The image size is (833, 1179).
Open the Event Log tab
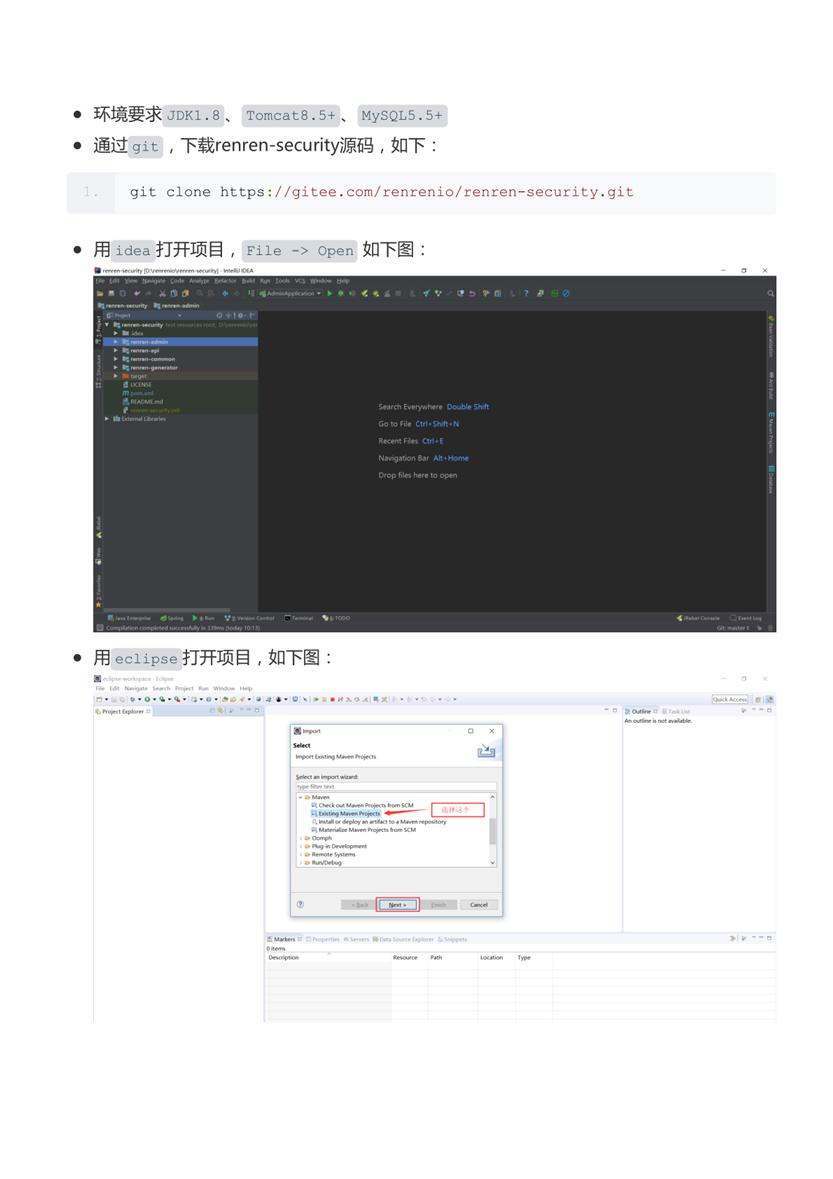pos(746,618)
